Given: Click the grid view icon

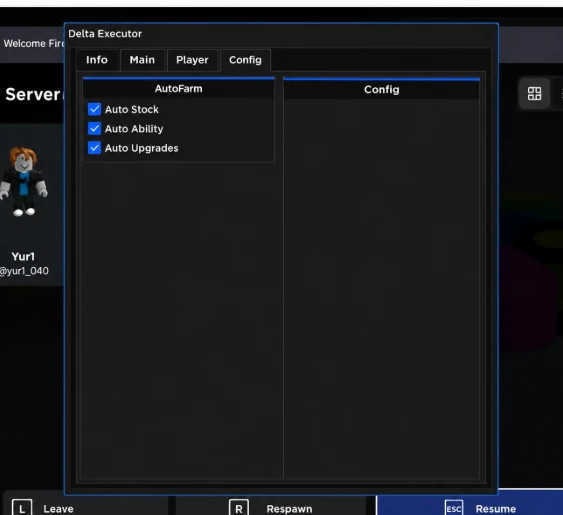Looking at the screenshot, I should click(x=534, y=94).
